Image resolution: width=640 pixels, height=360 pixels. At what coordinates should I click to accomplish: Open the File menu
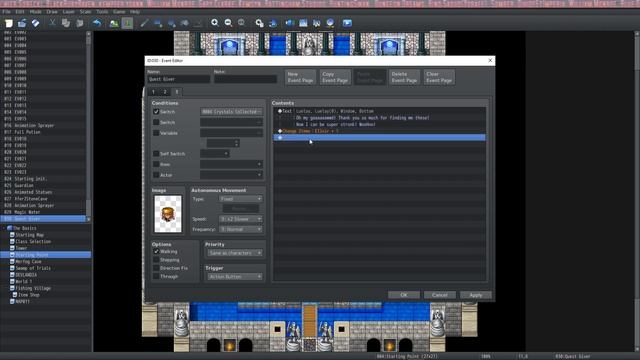7,12
